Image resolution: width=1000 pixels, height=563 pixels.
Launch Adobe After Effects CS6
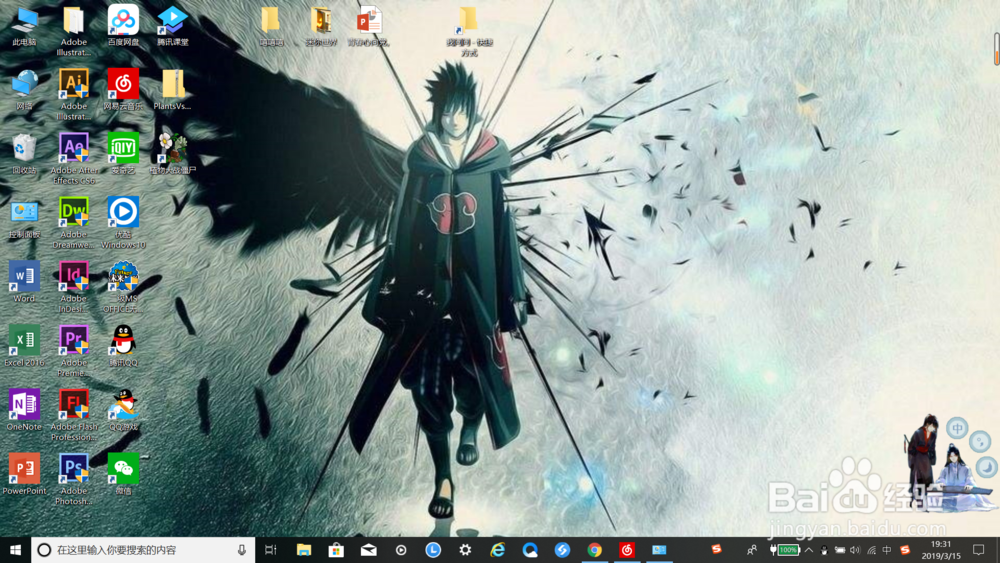click(x=73, y=158)
